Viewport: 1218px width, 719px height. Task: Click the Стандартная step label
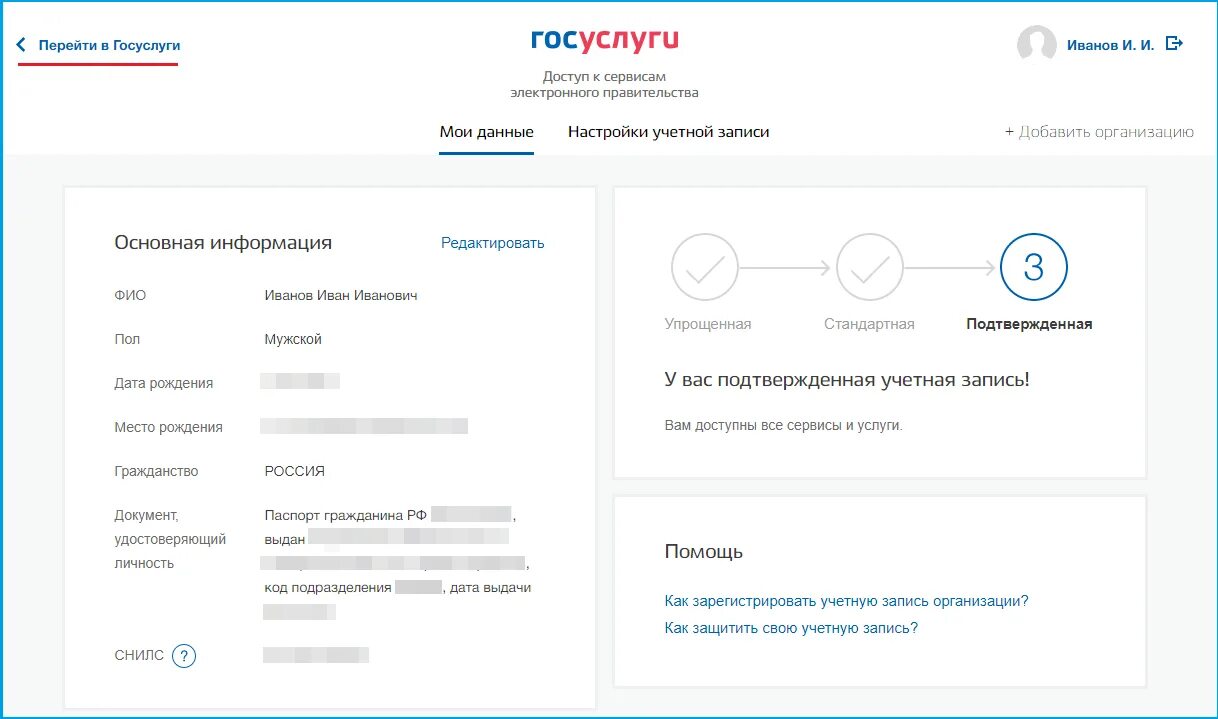[869, 324]
